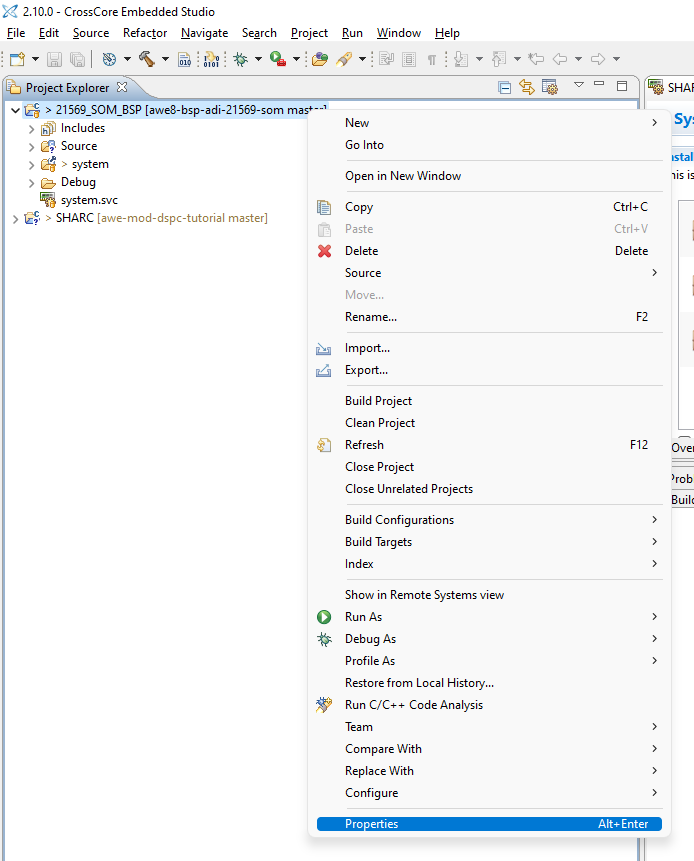Close the Project Explorer tab
Screen dimensions: 694x861
[x=122, y=88]
